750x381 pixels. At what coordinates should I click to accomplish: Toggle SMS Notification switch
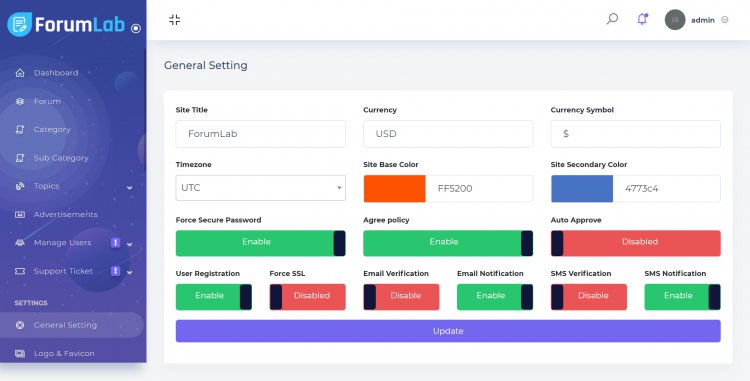click(682, 297)
